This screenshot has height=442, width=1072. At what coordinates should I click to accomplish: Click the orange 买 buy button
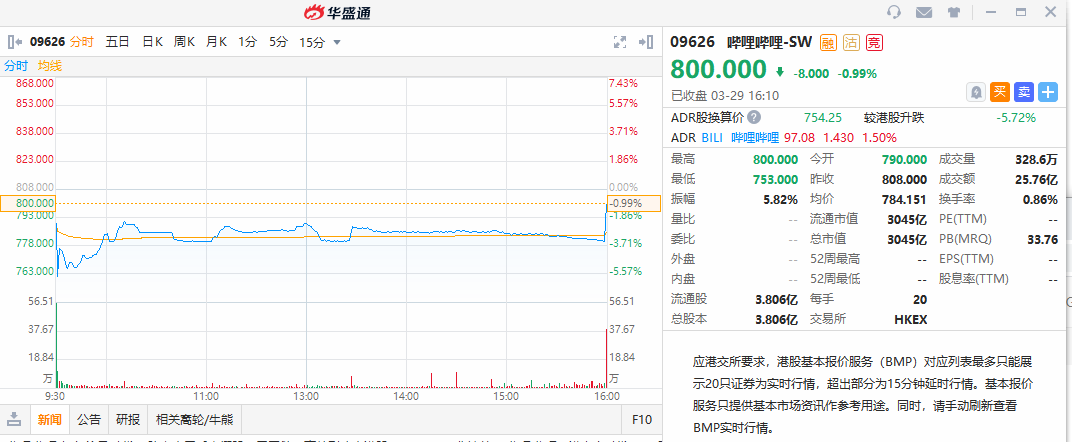point(1000,92)
